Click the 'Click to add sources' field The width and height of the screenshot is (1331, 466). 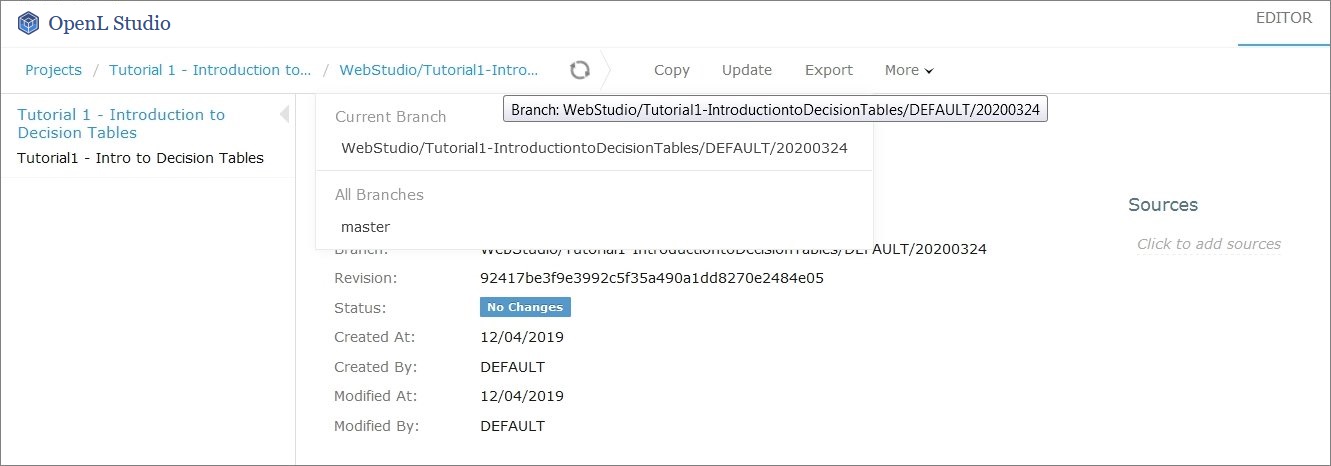(x=1208, y=244)
